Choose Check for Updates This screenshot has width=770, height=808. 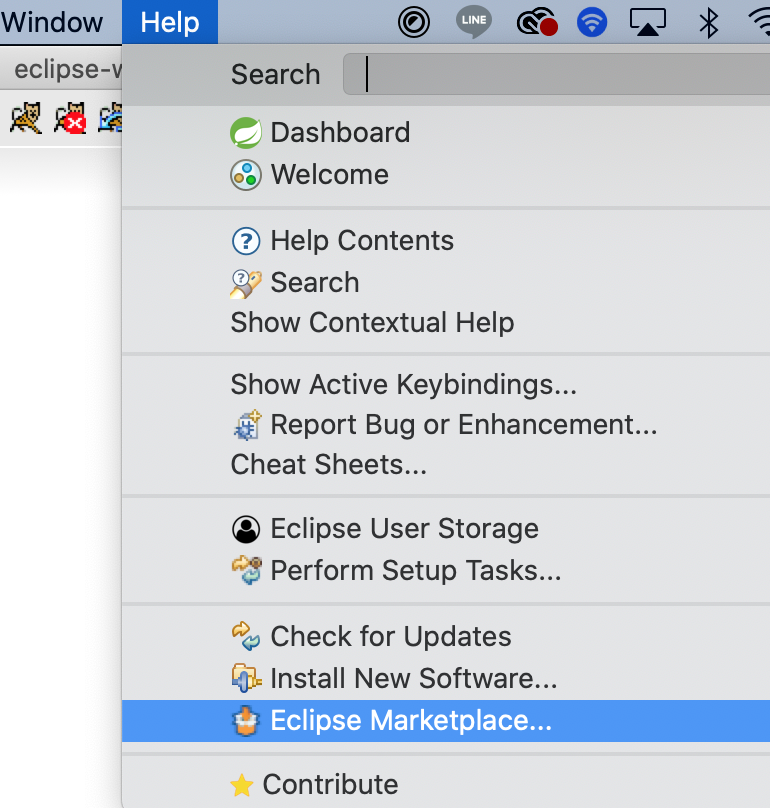pos(446,636)
